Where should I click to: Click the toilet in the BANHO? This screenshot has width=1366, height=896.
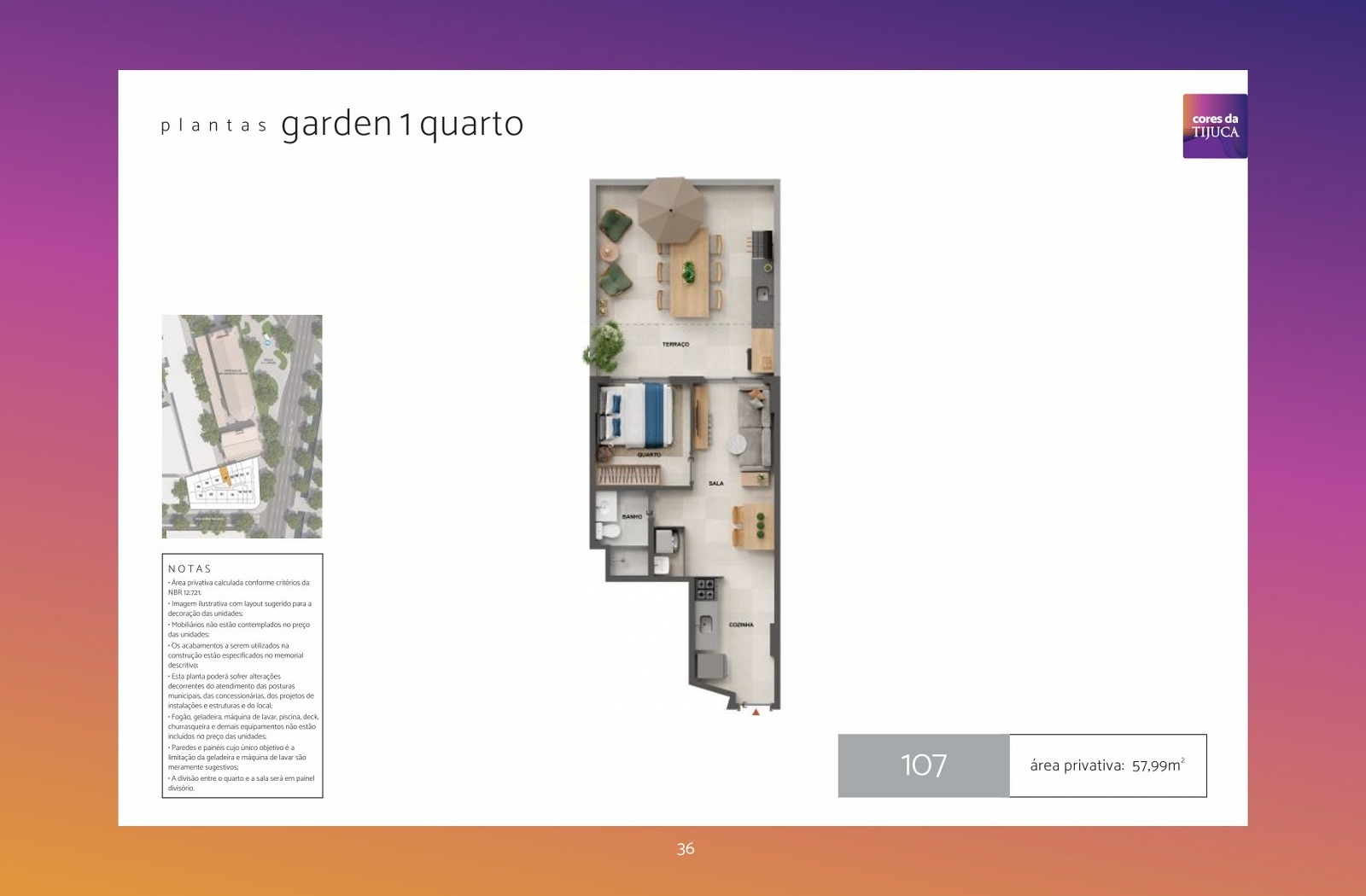pos(609,532)
